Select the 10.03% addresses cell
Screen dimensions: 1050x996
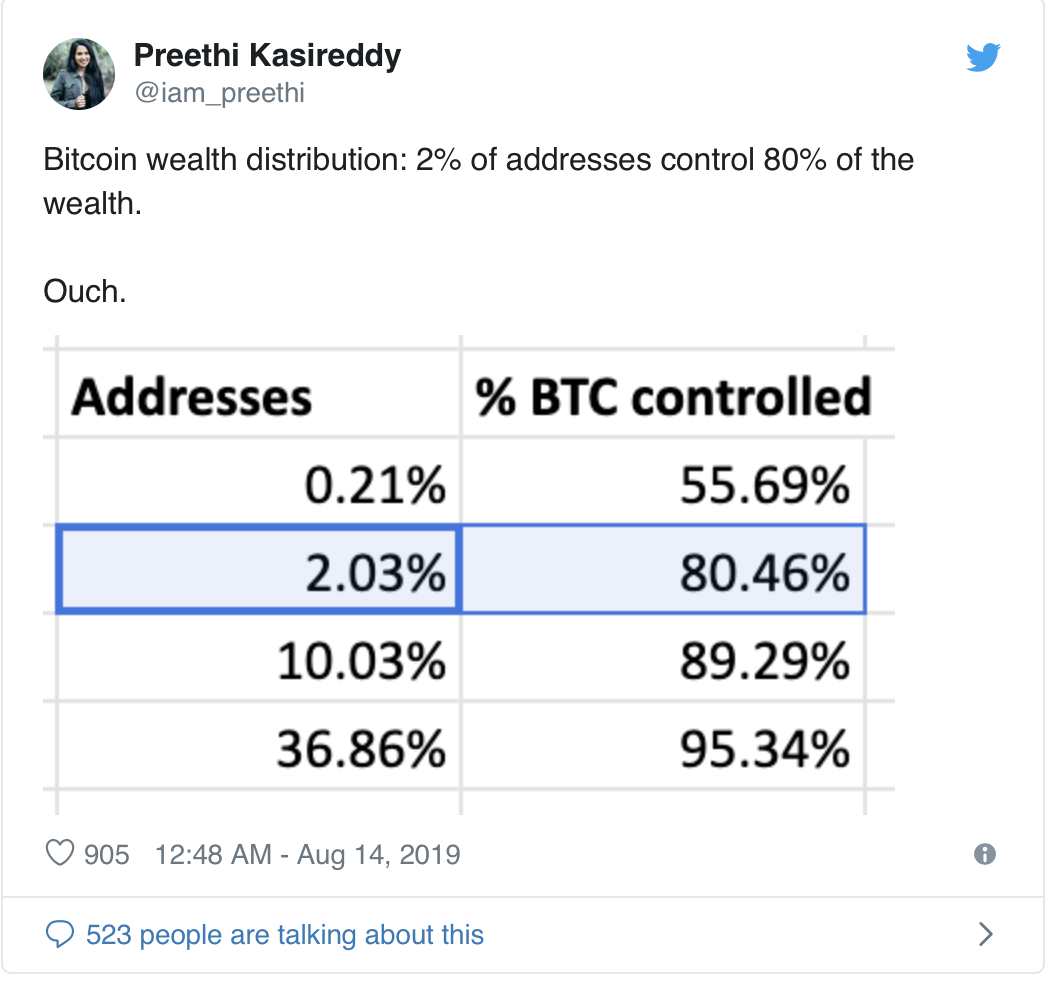(258, 658)
